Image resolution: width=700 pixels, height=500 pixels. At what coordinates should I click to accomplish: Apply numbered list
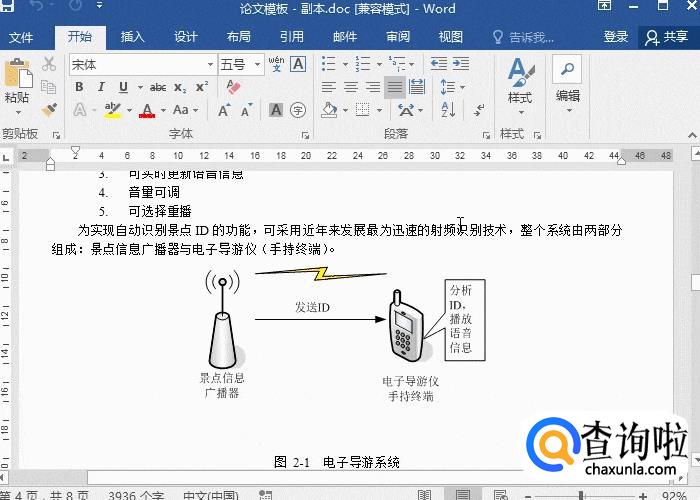[x=363, y=64]
